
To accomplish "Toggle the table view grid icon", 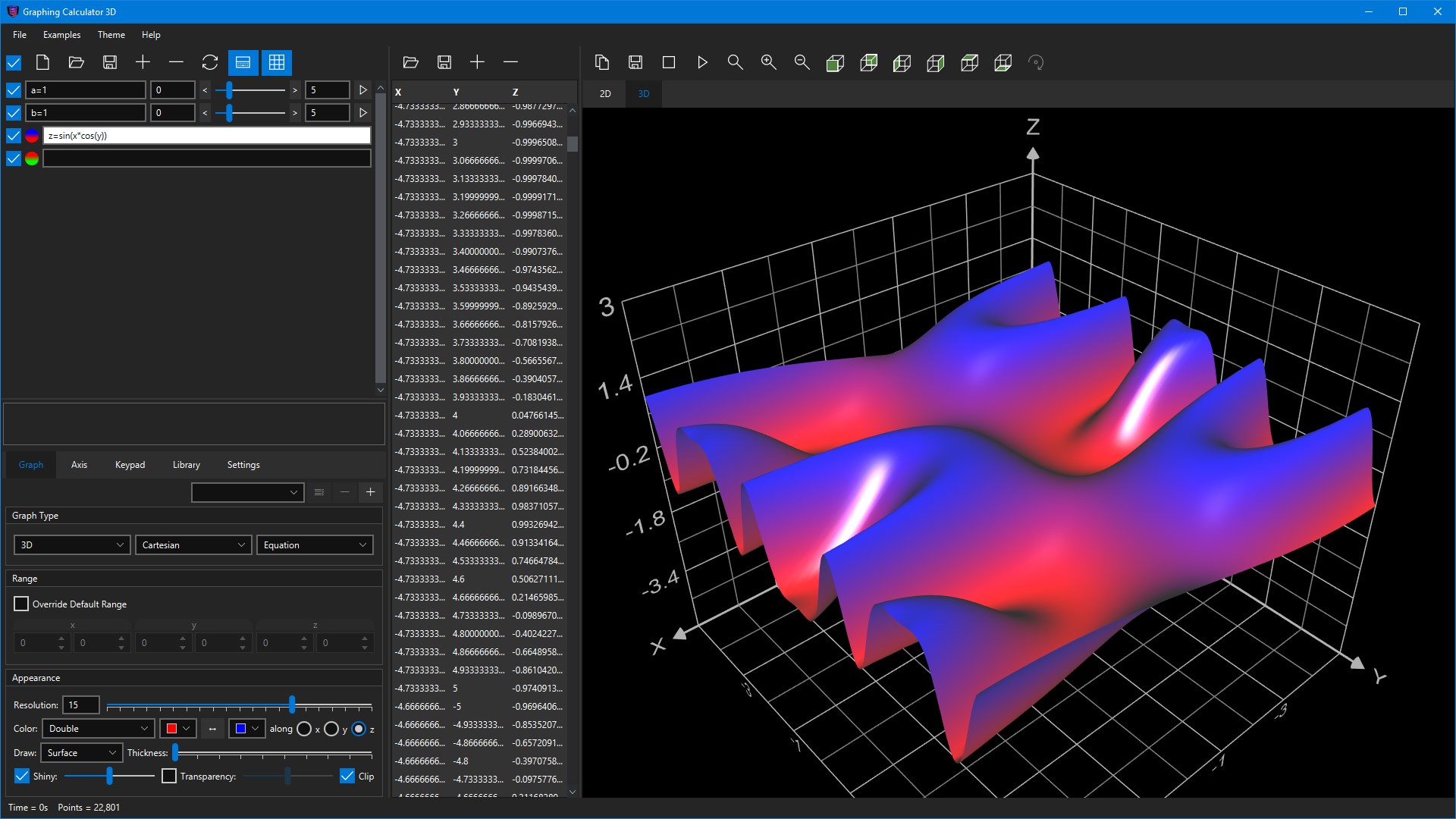I will [x=277, y=62].
